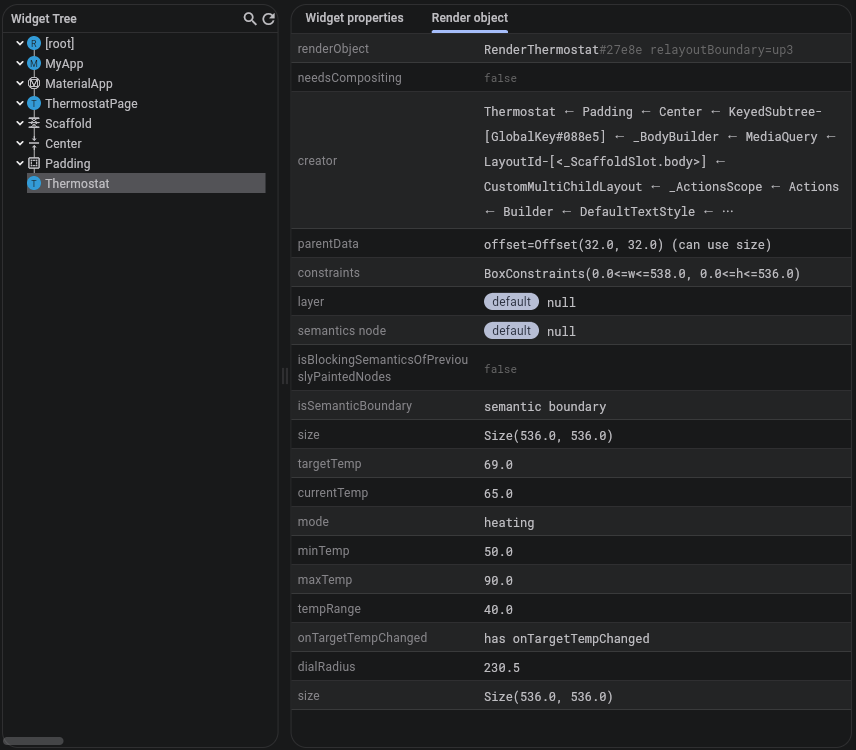Viewport: 856px width, 750px height.
Task: Select MaterialApp label in the tree
Action: click(x=79, y=84)
